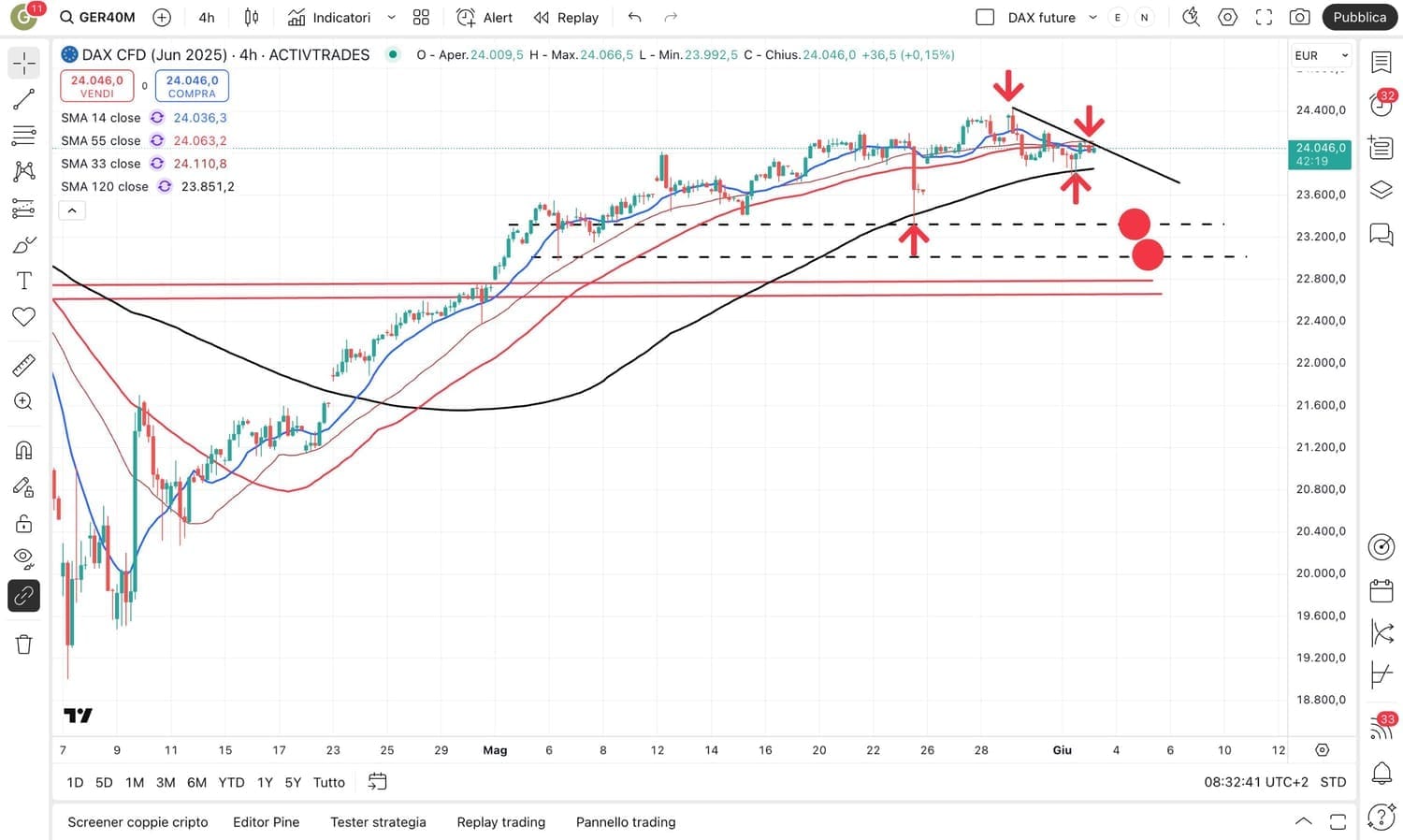1403x840 pixels.
Task: Open the Indicatori menu
Action: click(x=330, y=17)
